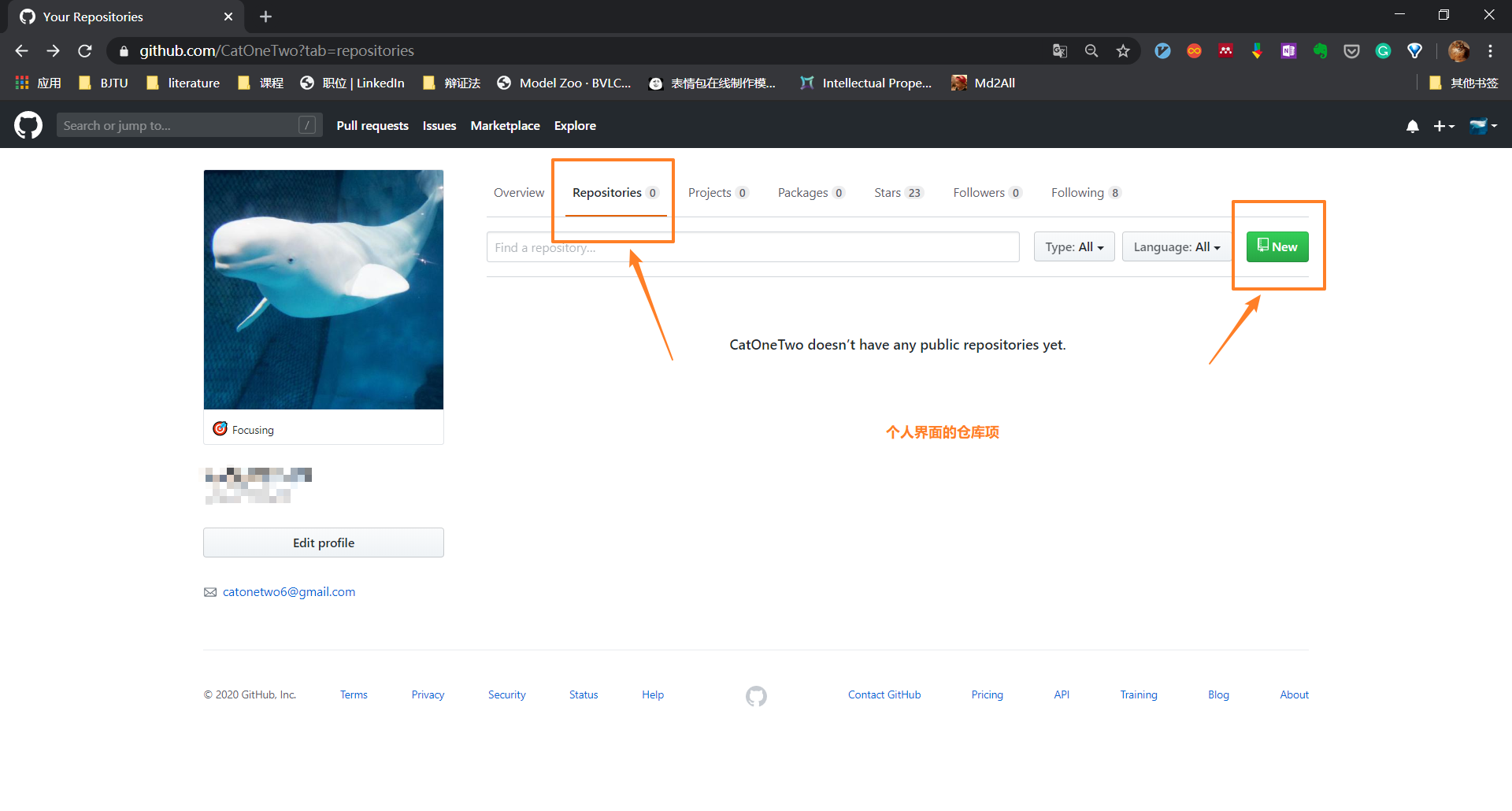Open the apps bookmark shortcut
Image resolution: width=1512 pixels, height=811 pixels.
point(38,83)
